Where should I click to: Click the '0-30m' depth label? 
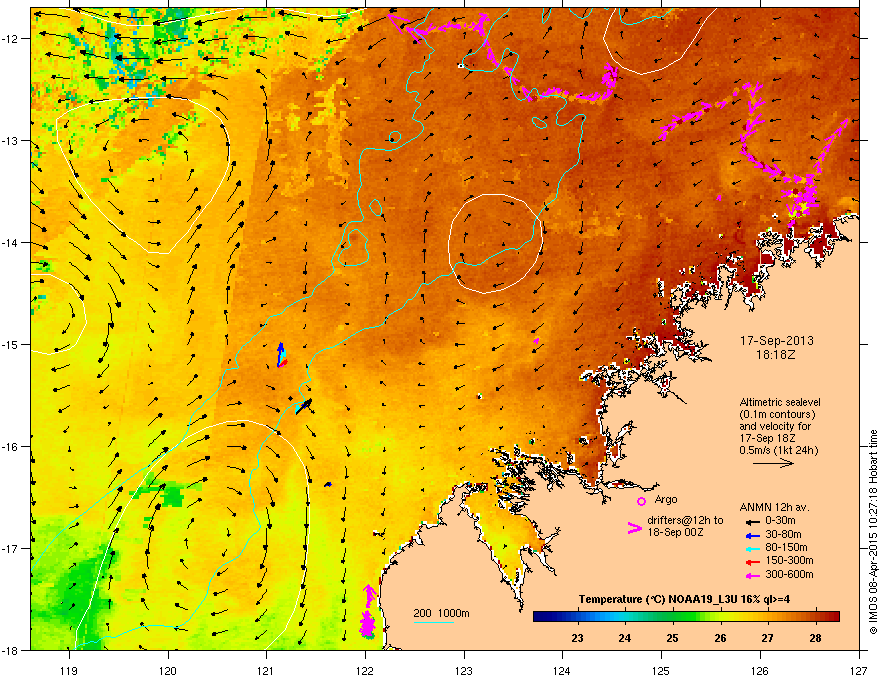(780, 521)
